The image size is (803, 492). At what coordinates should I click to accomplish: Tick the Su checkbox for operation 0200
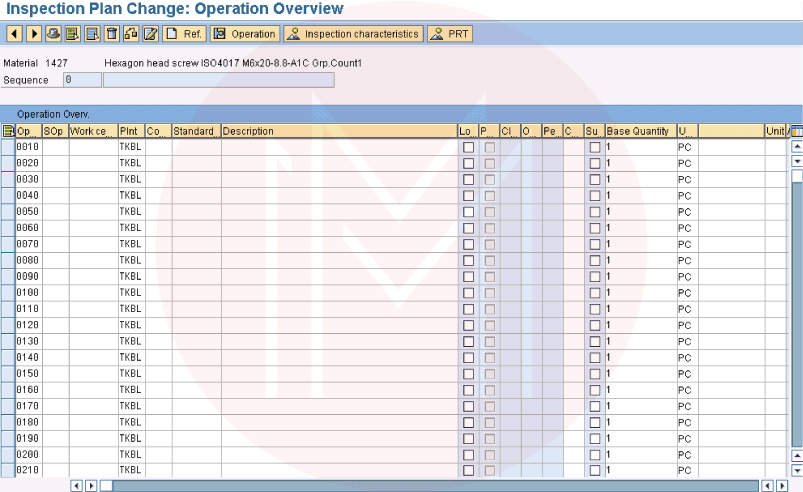click(x=595, y=455)
